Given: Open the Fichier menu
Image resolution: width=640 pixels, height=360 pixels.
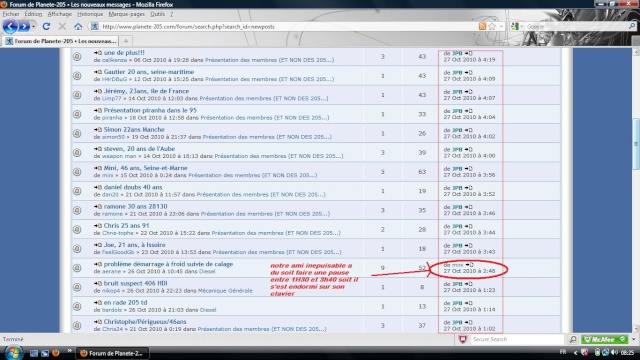Looking at the screenshot, I should (x=11, y=14).
